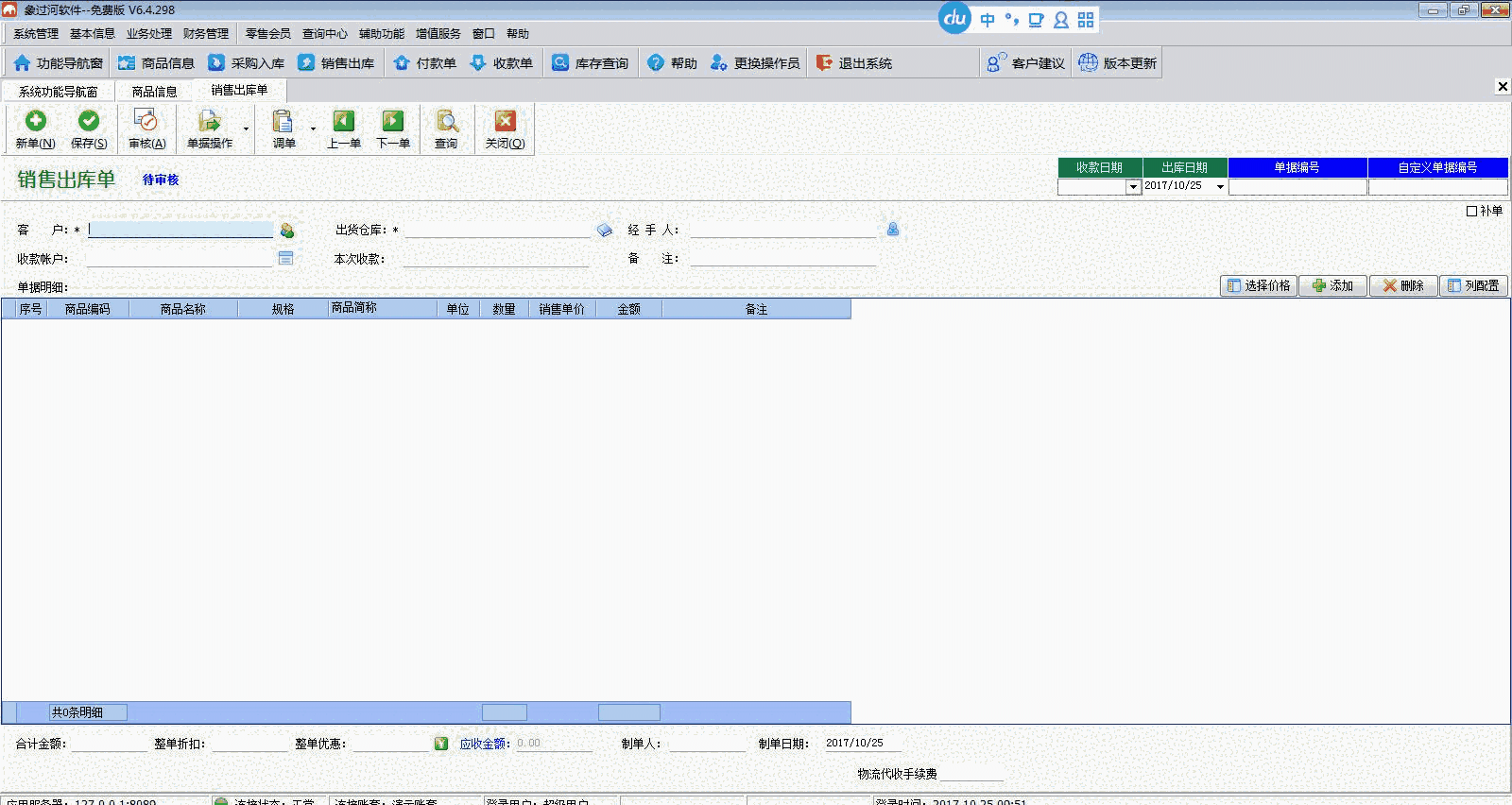
Task: Focus the 备注 input field
Action: 782,259
